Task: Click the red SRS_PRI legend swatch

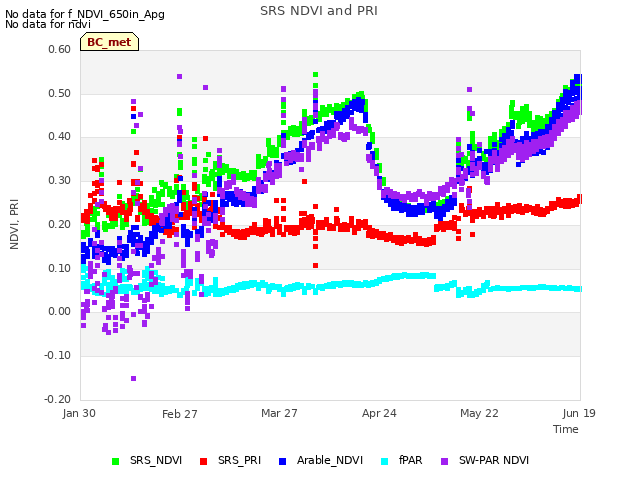Action: tap(203, 461)
